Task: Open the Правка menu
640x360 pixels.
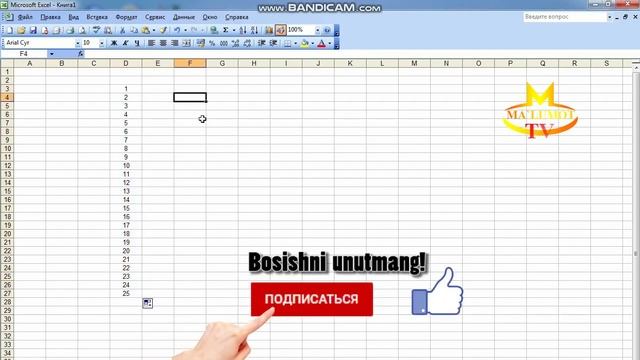Action: point(51,17)
